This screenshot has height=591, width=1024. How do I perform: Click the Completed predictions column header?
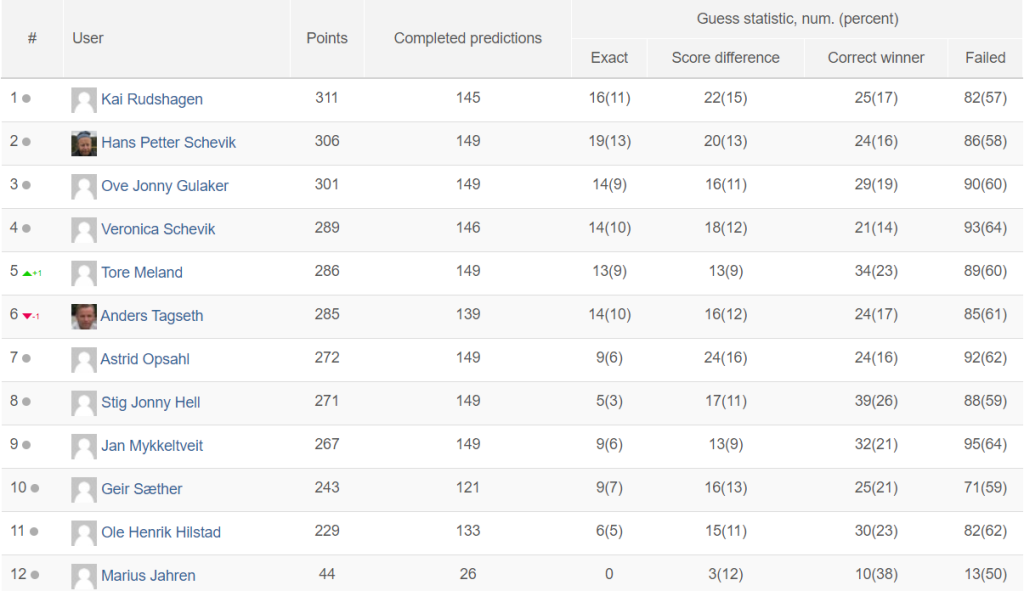coord(468,38)
